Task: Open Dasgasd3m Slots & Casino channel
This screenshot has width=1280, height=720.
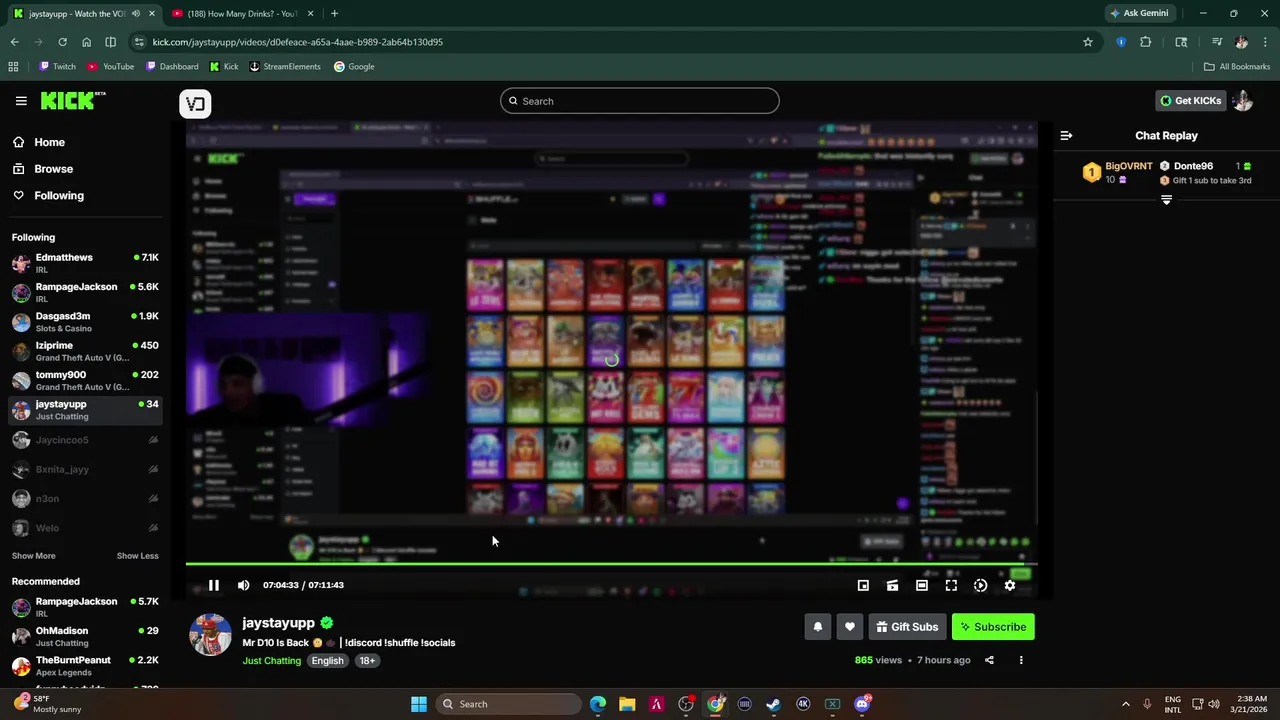Action: point(85,322)
